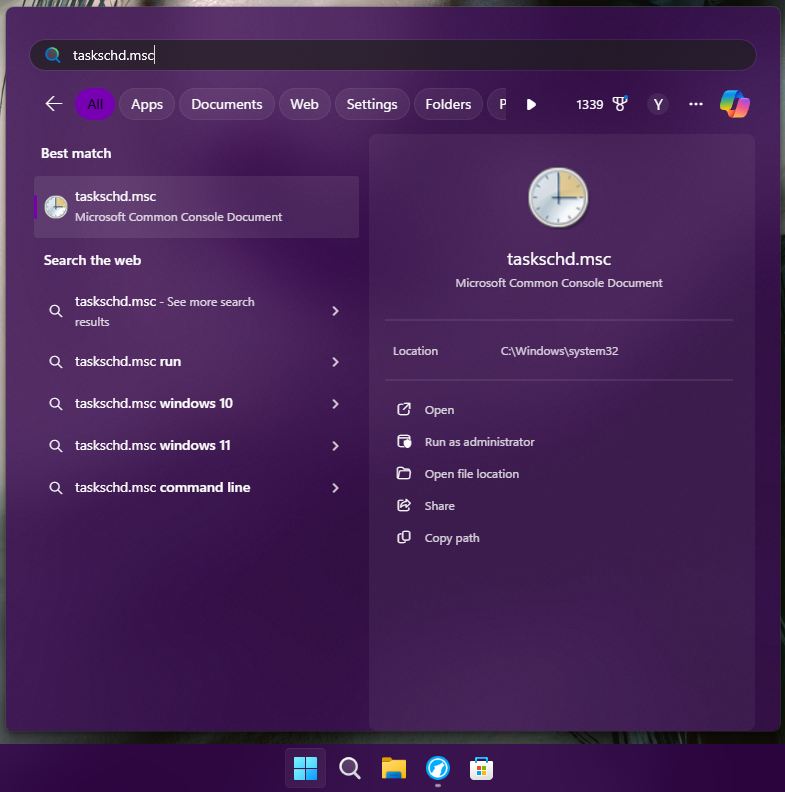Click the clock icon of the best match

click(56, 207)
